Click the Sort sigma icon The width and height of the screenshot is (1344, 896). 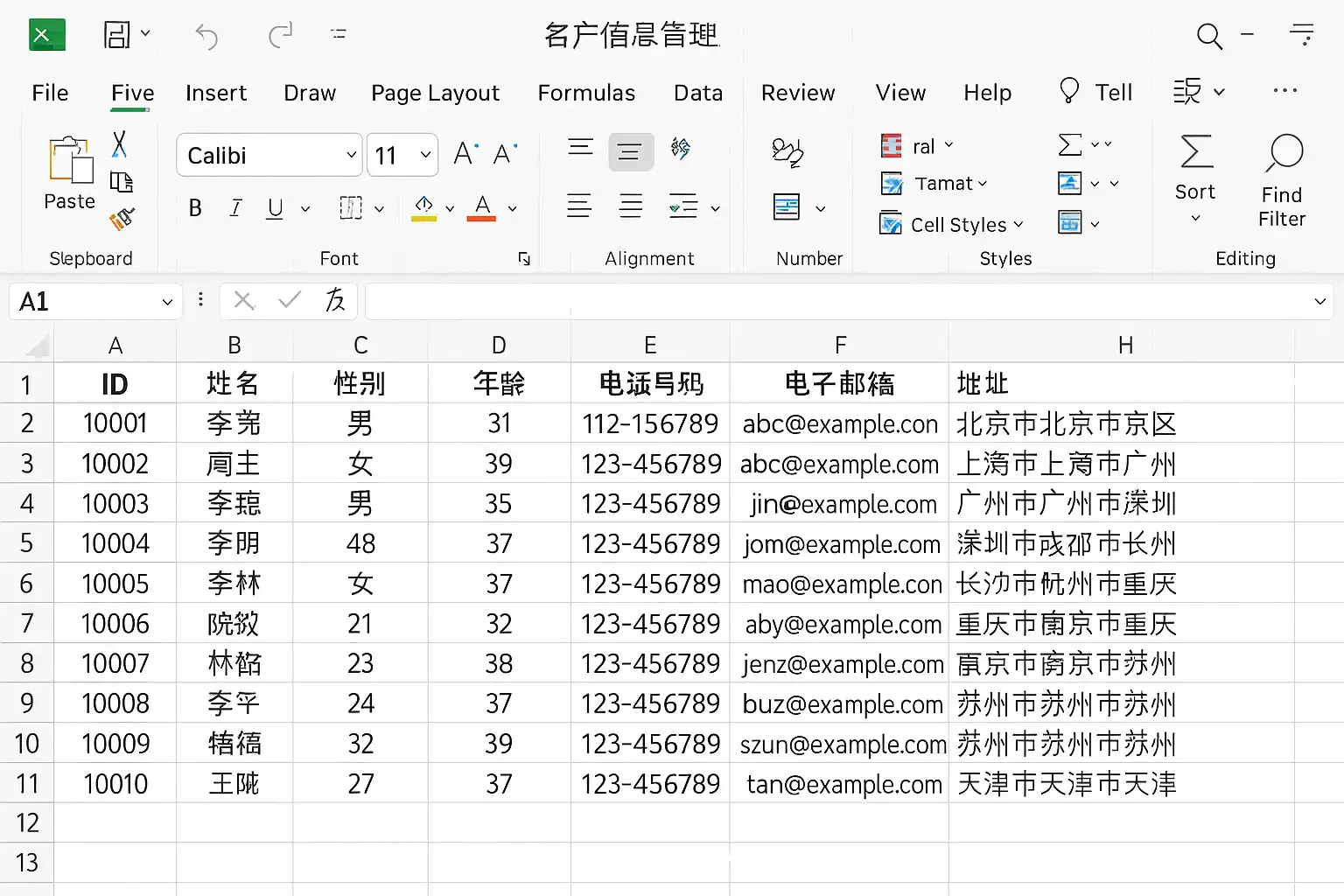[x=1196, y=151]
